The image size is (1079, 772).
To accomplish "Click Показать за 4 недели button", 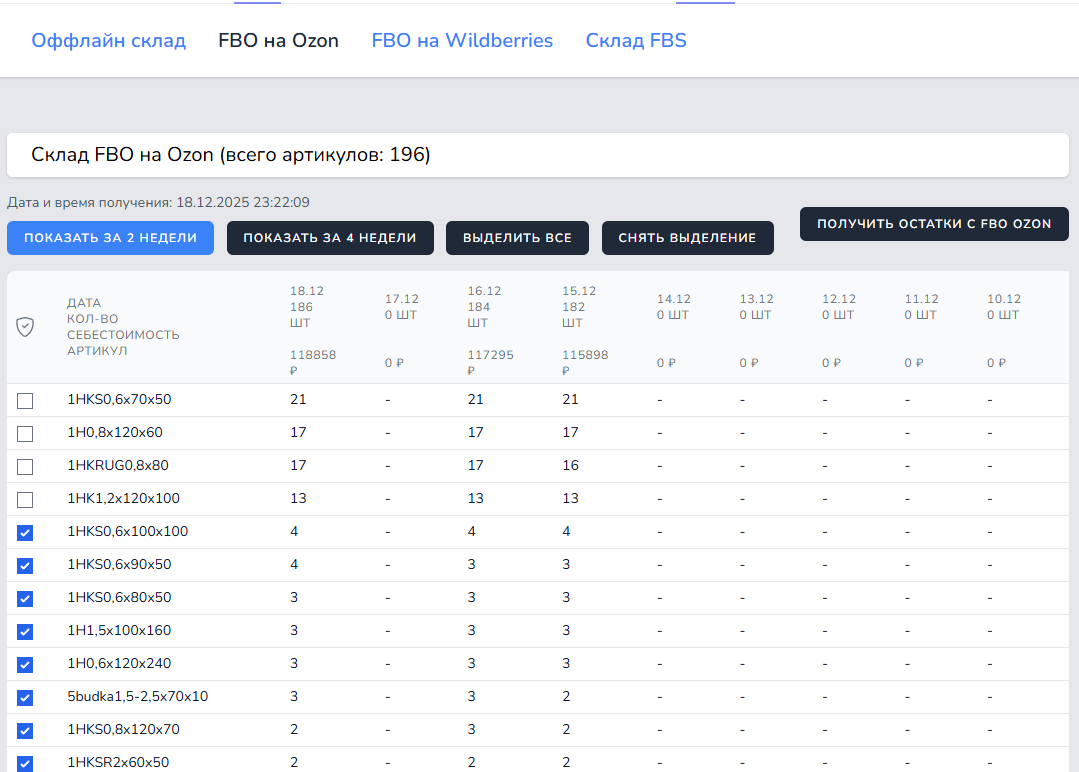I will pyautogui.click(x=330, y=238).
